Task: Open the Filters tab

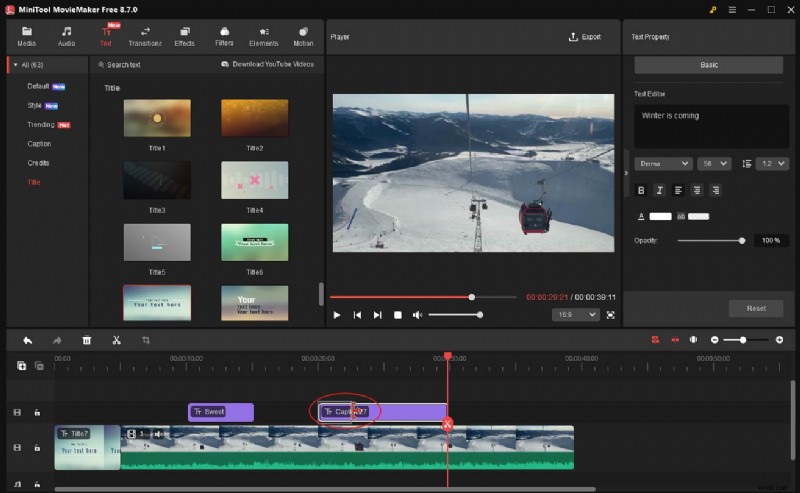Action: pos(224,37)
